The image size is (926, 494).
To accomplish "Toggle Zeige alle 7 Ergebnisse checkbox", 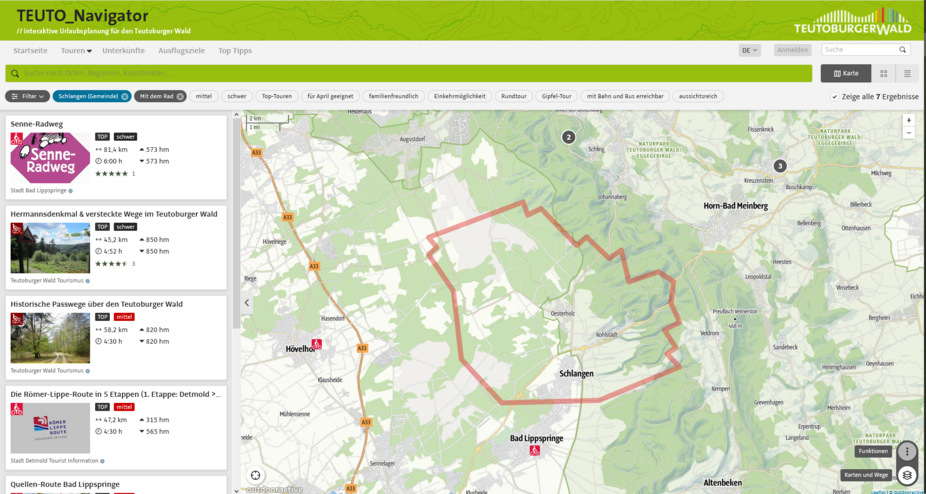I will (835, 97).
